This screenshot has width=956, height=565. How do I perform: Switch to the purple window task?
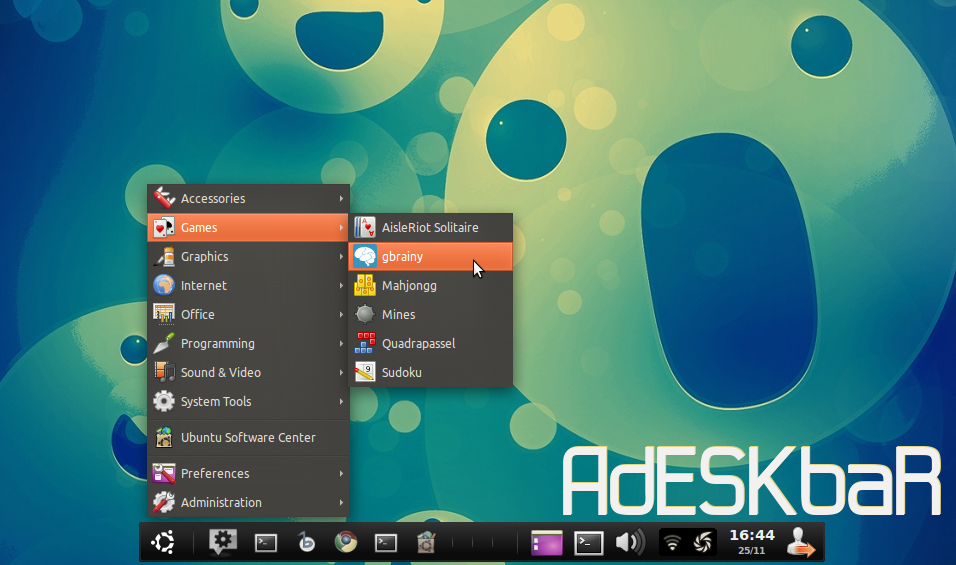click(x=547, y=542)
